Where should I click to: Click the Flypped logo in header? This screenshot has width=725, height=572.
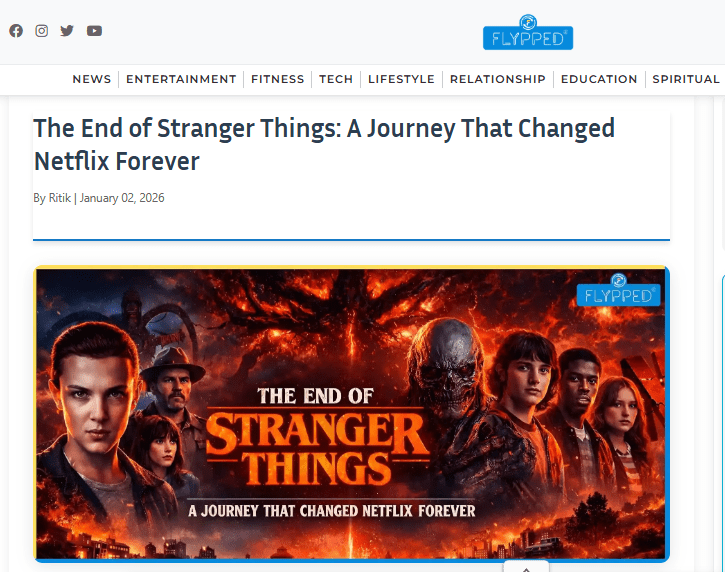528,32
